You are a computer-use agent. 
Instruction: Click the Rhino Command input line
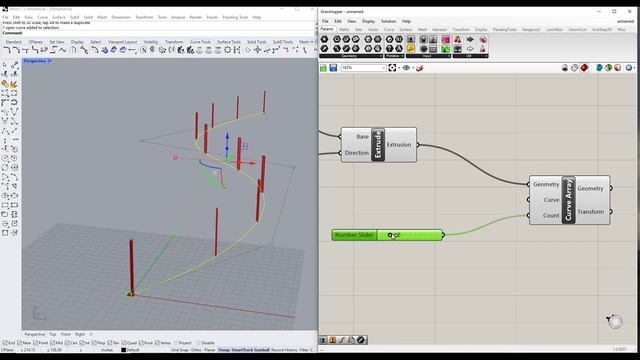click(x=158, y=33)
